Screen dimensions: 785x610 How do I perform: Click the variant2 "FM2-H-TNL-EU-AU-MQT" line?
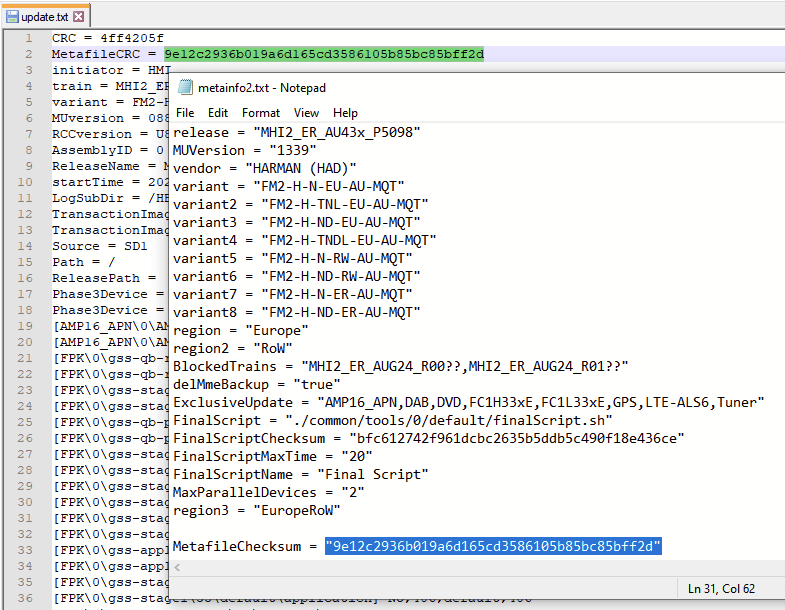click(300, 204)
